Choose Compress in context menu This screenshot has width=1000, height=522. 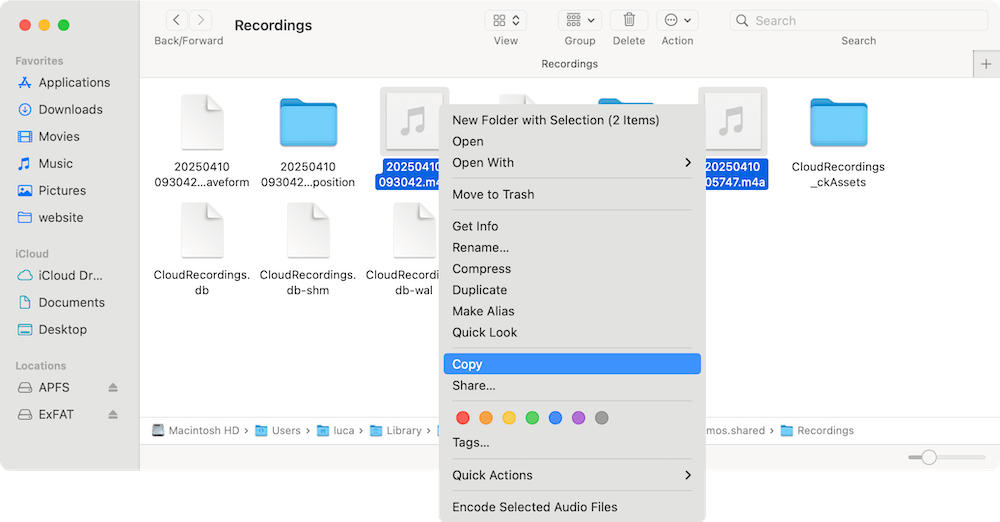[x=572, y=269]
